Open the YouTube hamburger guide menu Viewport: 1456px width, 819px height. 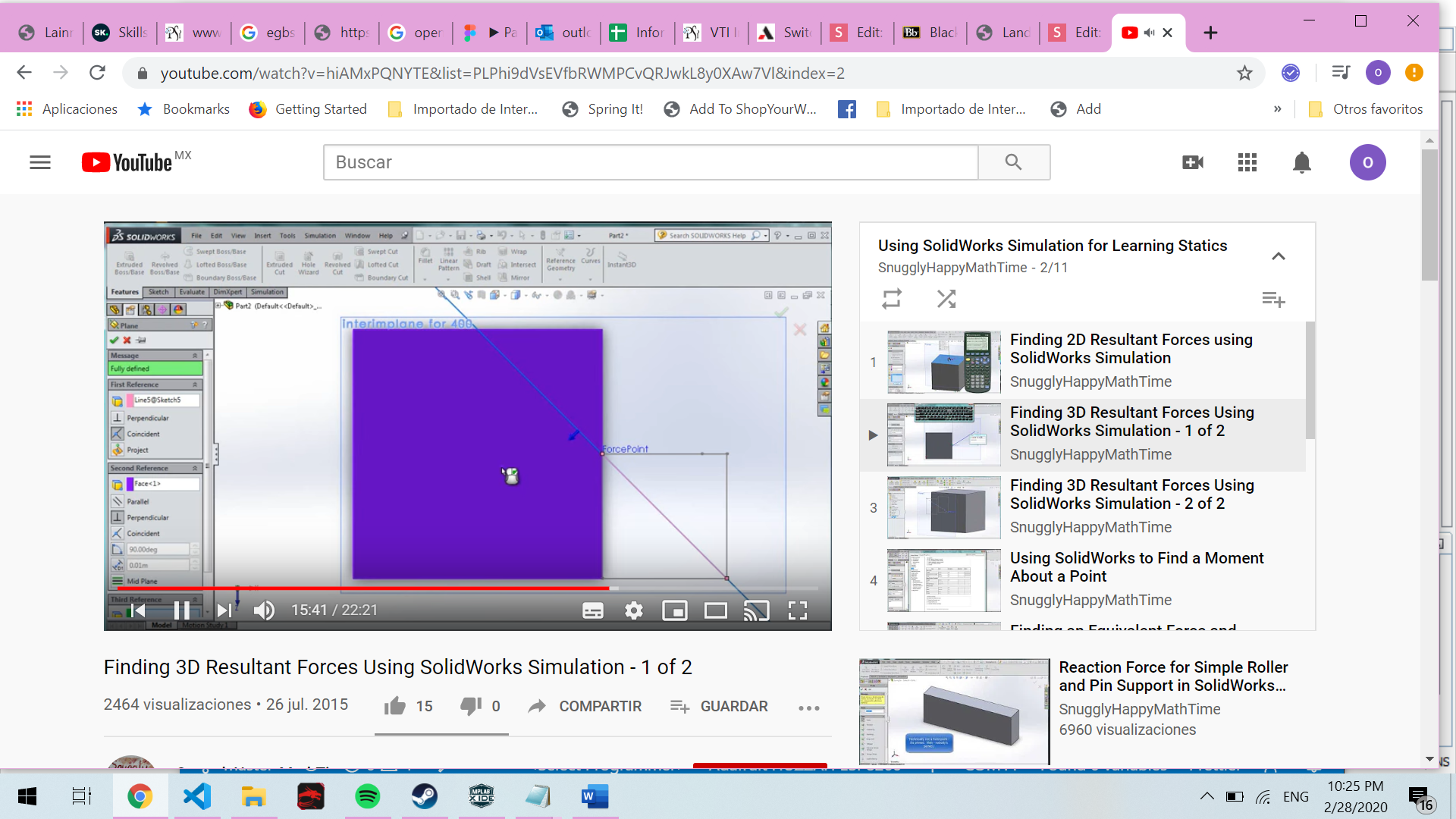pyautogui.click(x=40, y=162)
